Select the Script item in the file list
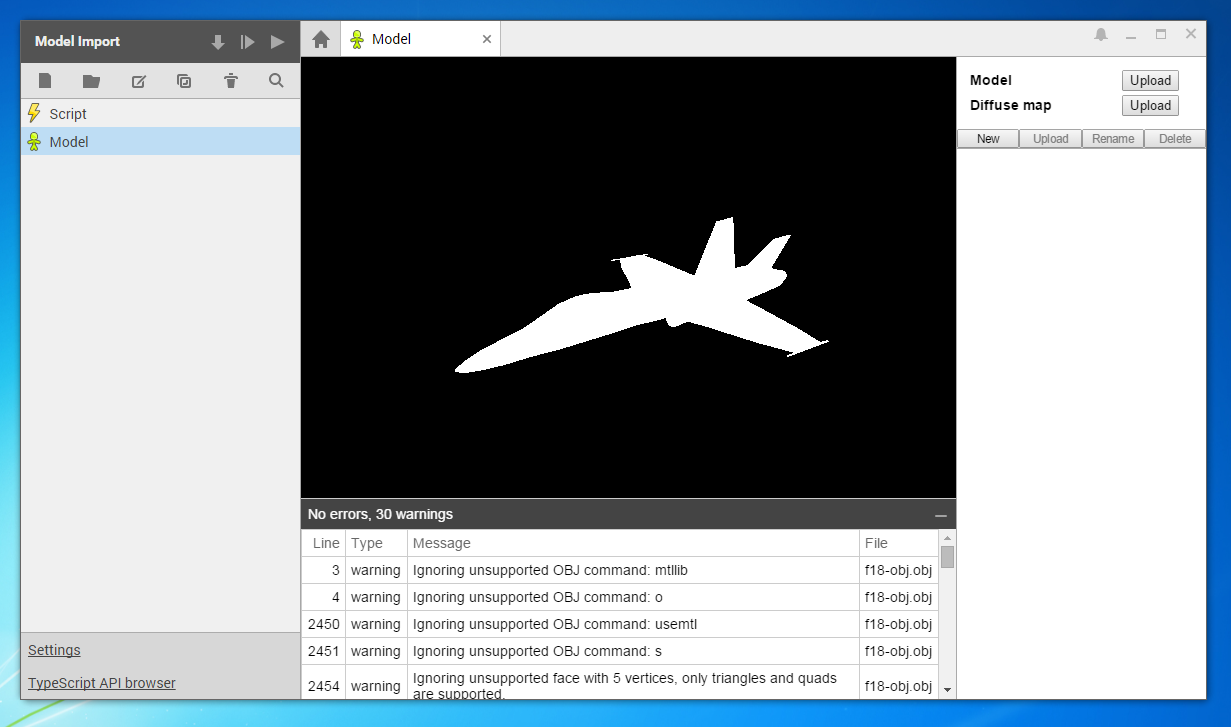This screenshot has height=727, width=1231. (x=160, y=113)
